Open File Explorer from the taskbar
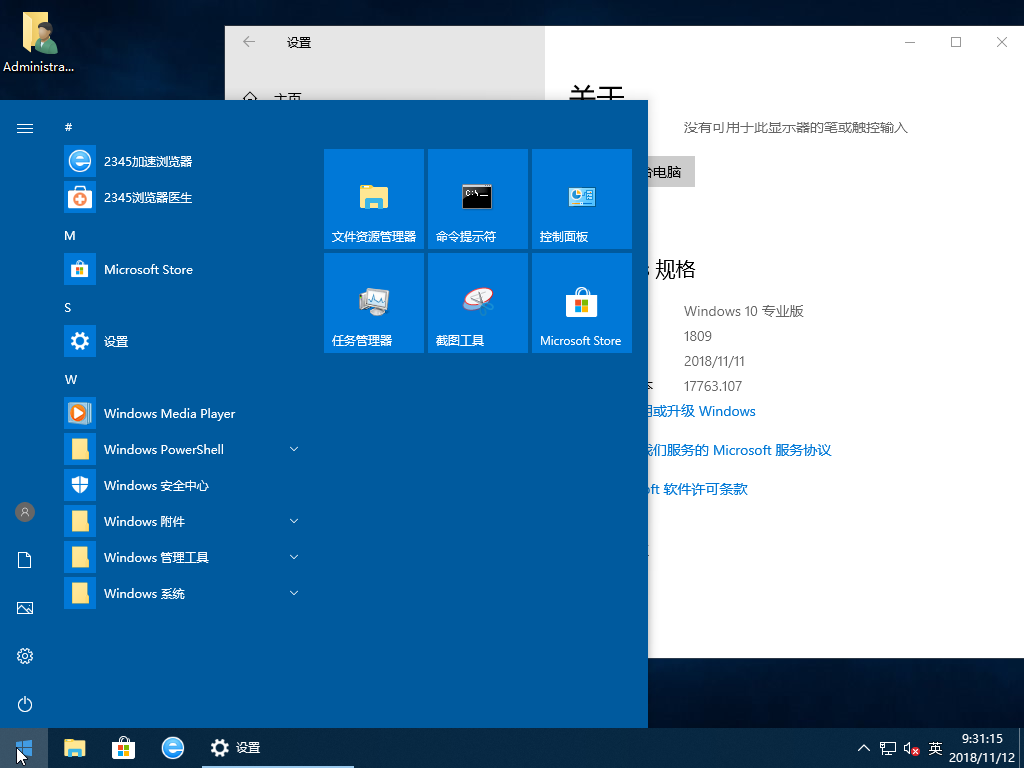The height and width of the screenshot is (768, 1024). click(74, 748)
